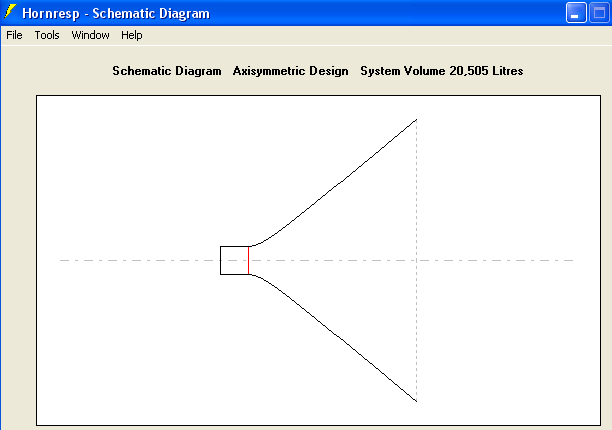Click the dashed vertical horn mouth line
This screenshot has width=612, height=430.
click(x=416, y=200)
